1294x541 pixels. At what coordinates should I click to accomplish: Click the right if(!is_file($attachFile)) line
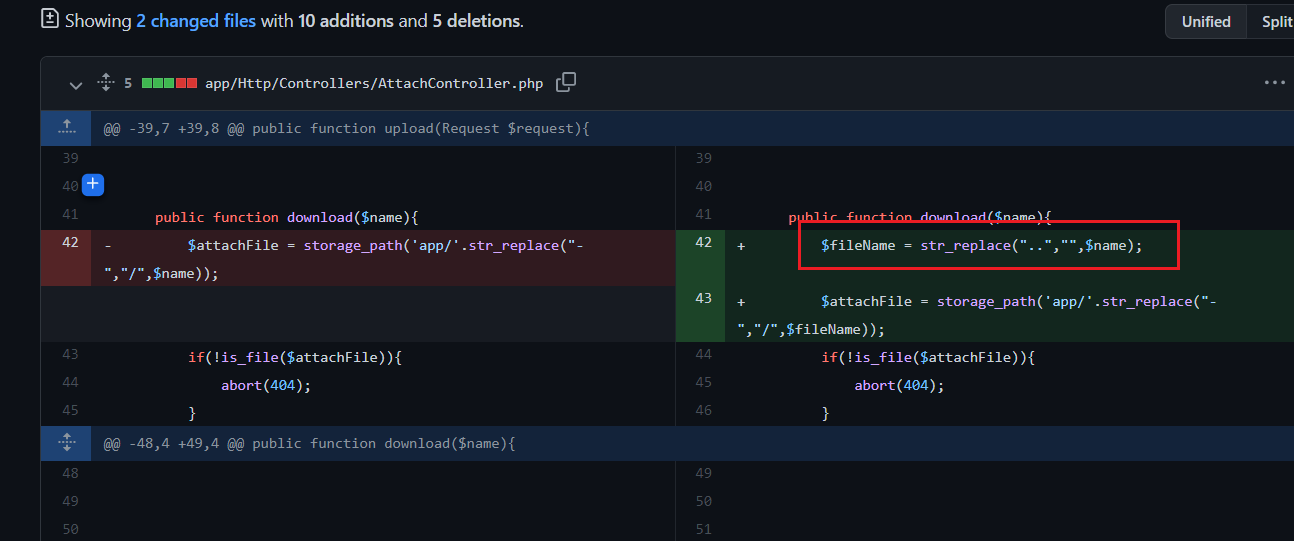[928, 357]
